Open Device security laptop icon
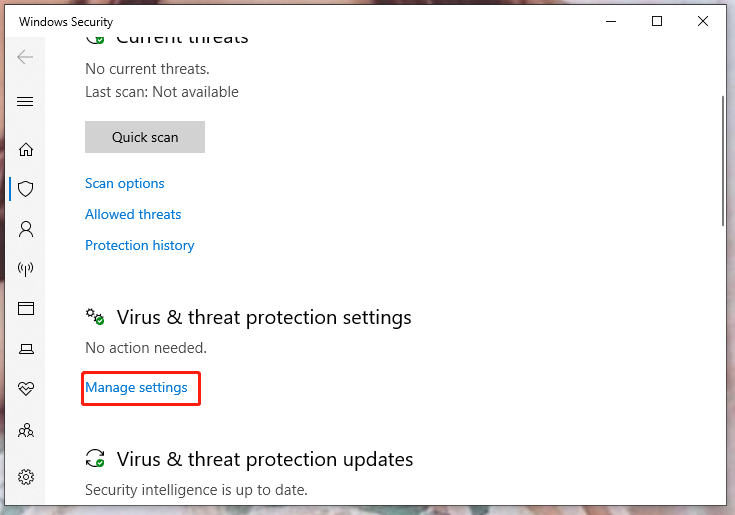This screenshot has height=515, width=735. (26, 349)
